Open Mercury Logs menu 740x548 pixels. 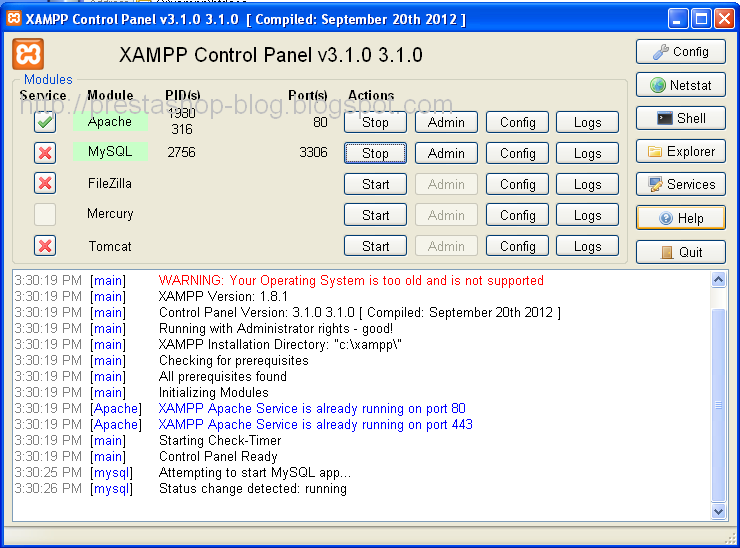[x=587, y=215]
